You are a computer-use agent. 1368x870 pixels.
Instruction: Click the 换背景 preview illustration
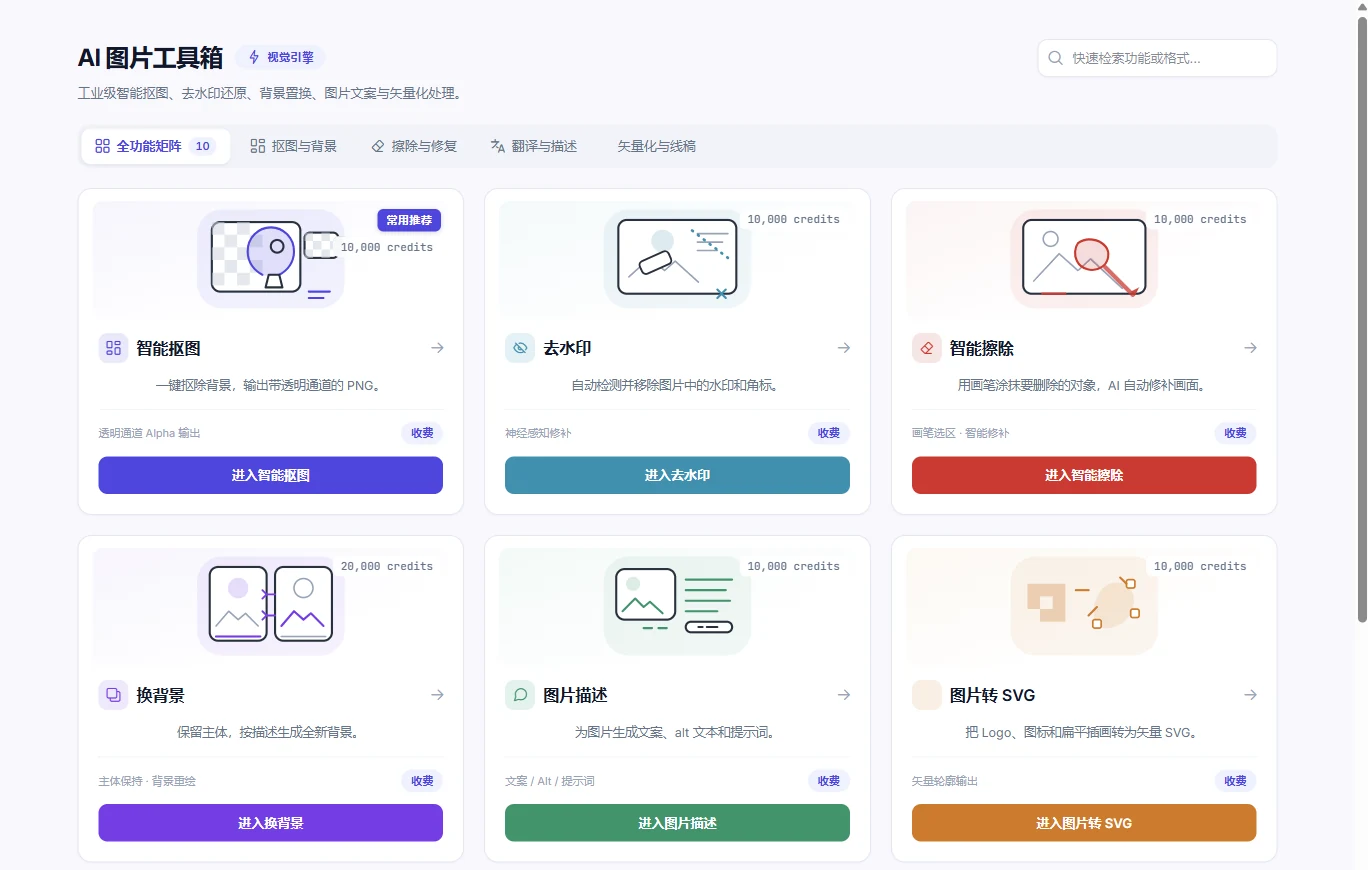[x=271, y=605]
